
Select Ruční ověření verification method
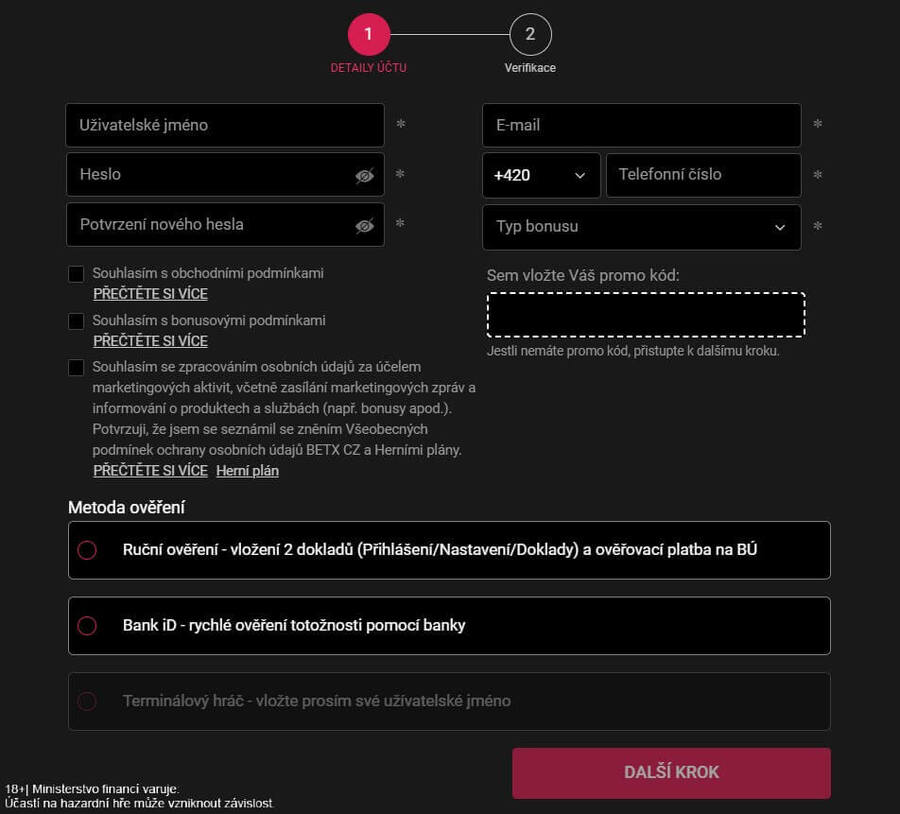coord(87,550)
